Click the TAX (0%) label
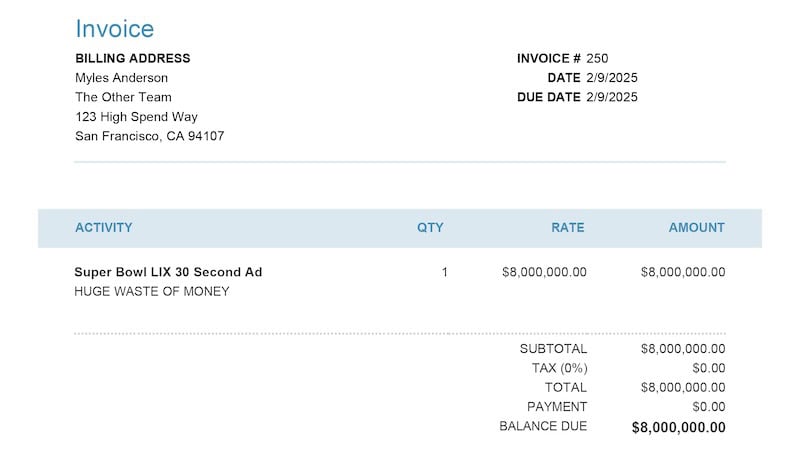The image size is (800, 455). coord(559,368)
